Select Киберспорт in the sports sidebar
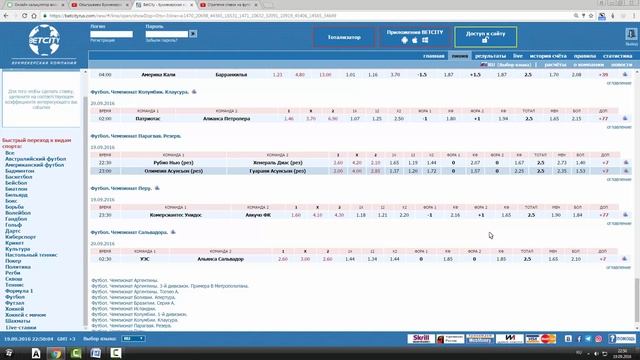Screen dimensions: 640x360 pos(20,237)
